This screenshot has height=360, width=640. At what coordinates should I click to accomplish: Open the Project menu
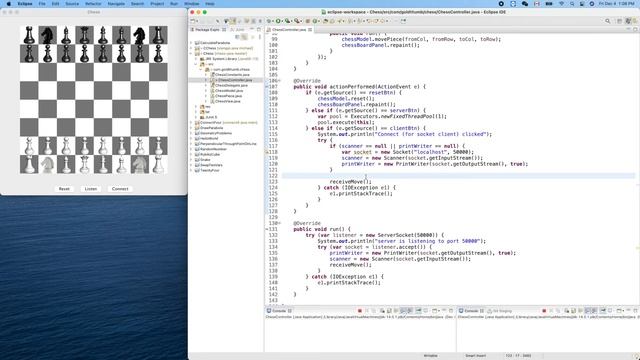[x=157, y=4]
